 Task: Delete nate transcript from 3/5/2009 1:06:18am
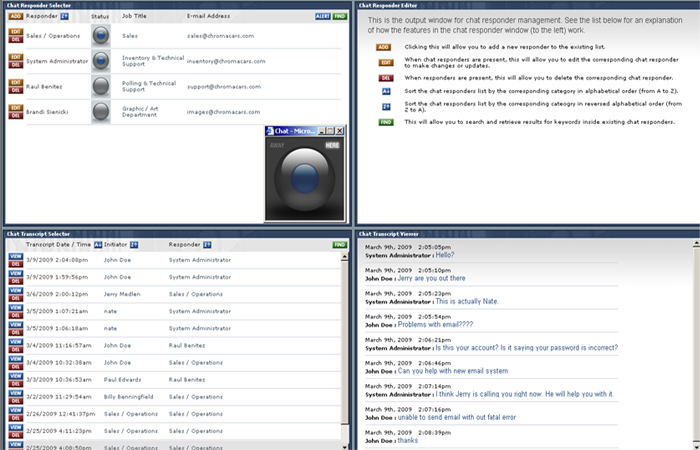coord(16,333)
